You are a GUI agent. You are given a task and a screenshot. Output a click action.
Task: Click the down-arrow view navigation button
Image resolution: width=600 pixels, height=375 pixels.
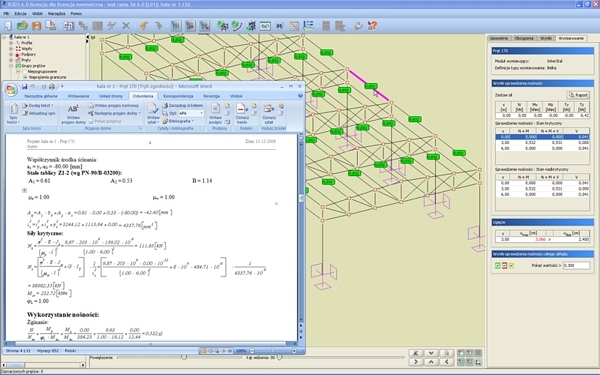(x=431, y=353)
